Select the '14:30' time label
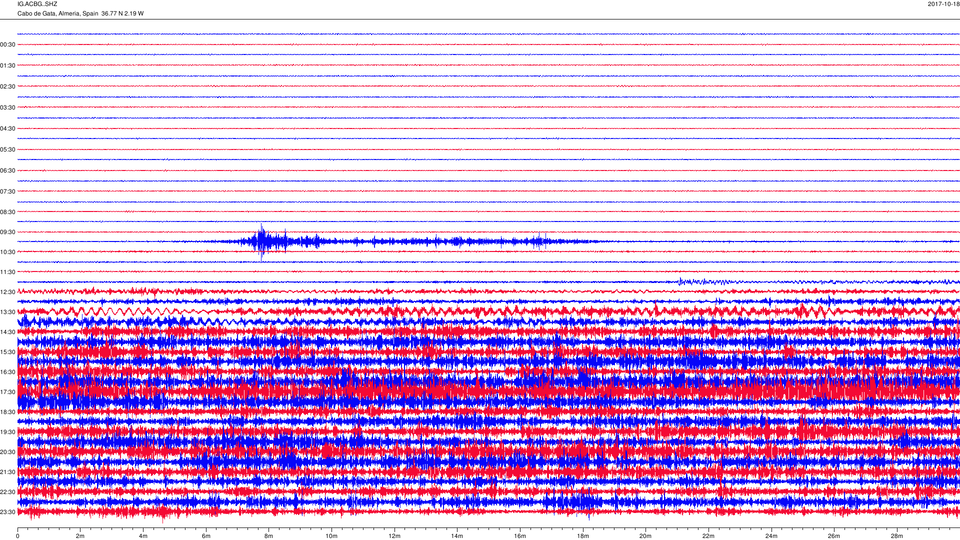 (x=8, y=332)
